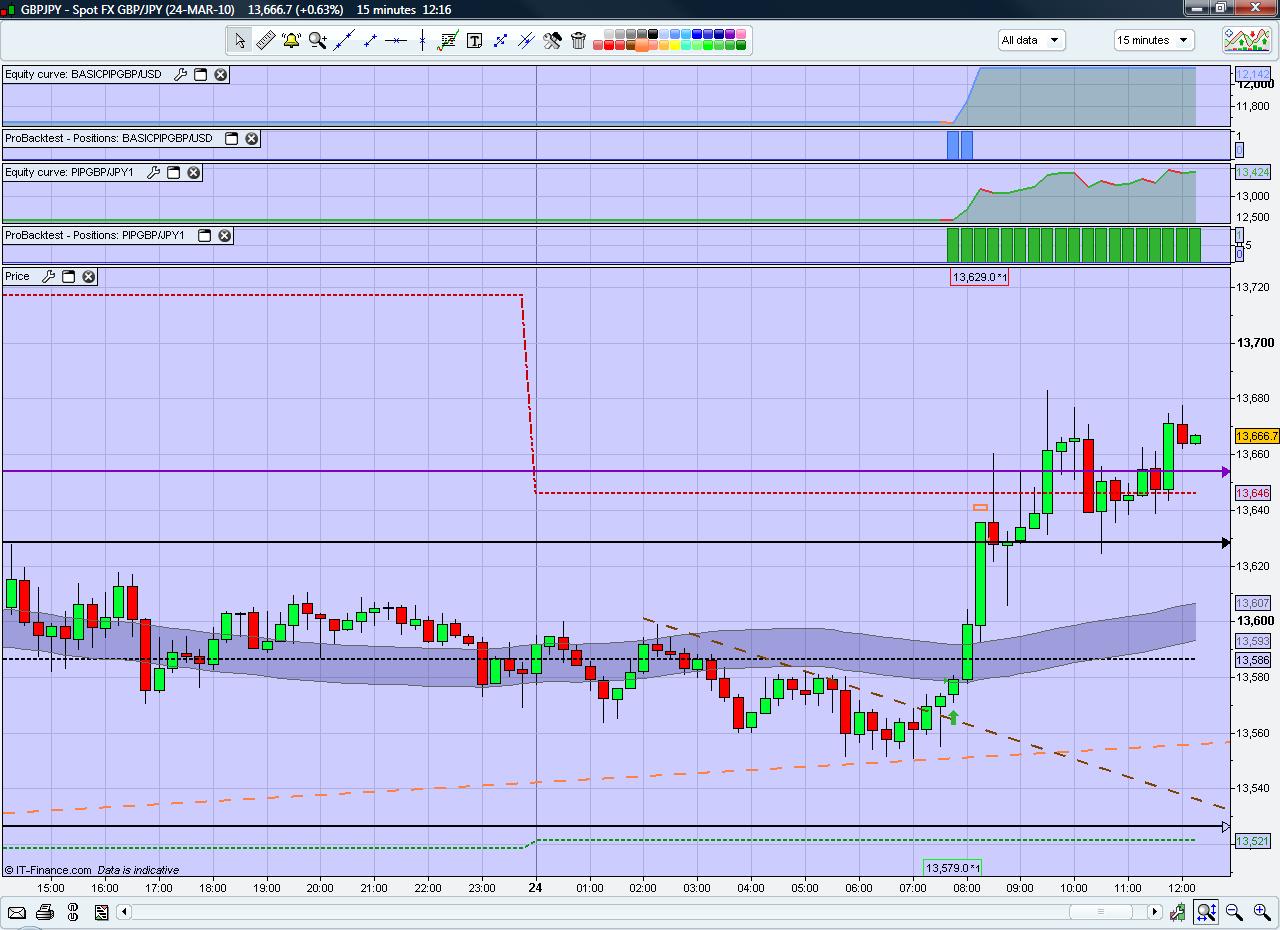Screen dimensions: 1280x930
Task: Select the ruler measurement tool
Action: coord(265,40)
